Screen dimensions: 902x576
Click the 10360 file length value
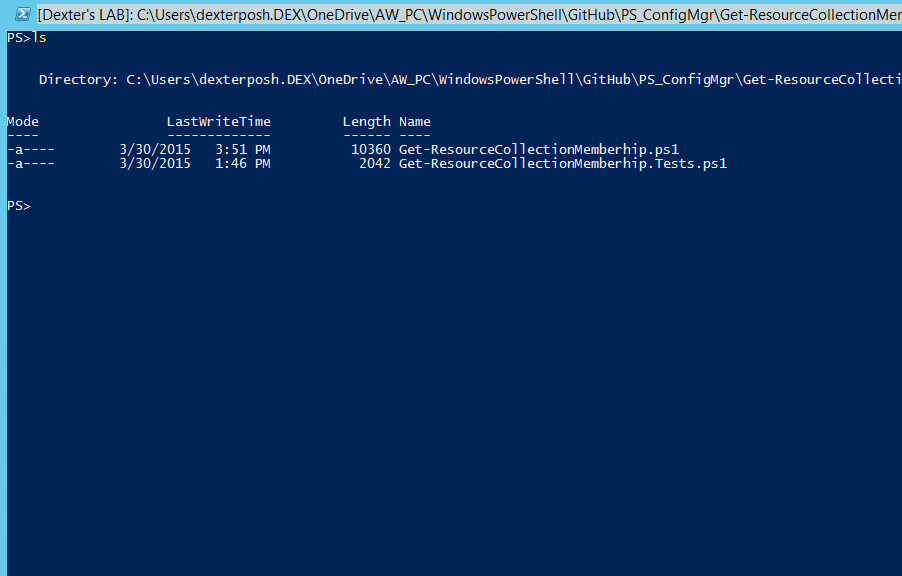(x=371, y=150)
